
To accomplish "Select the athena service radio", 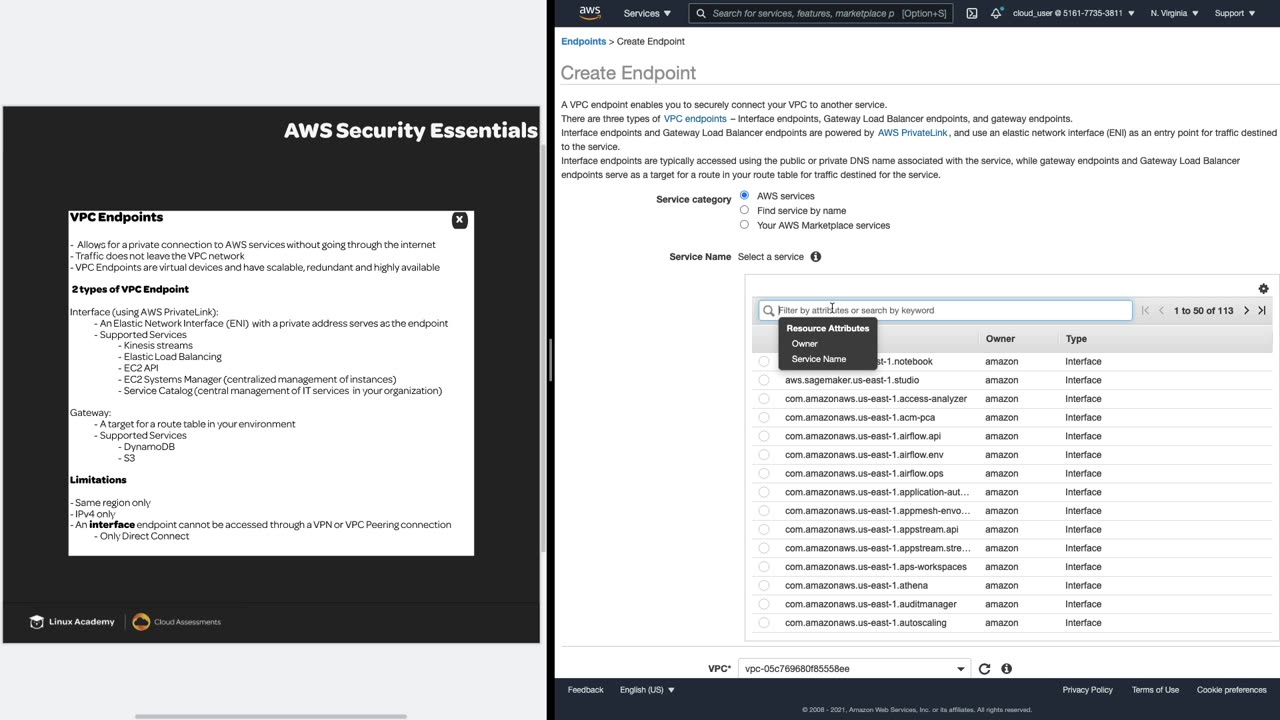I will (764, 586).
